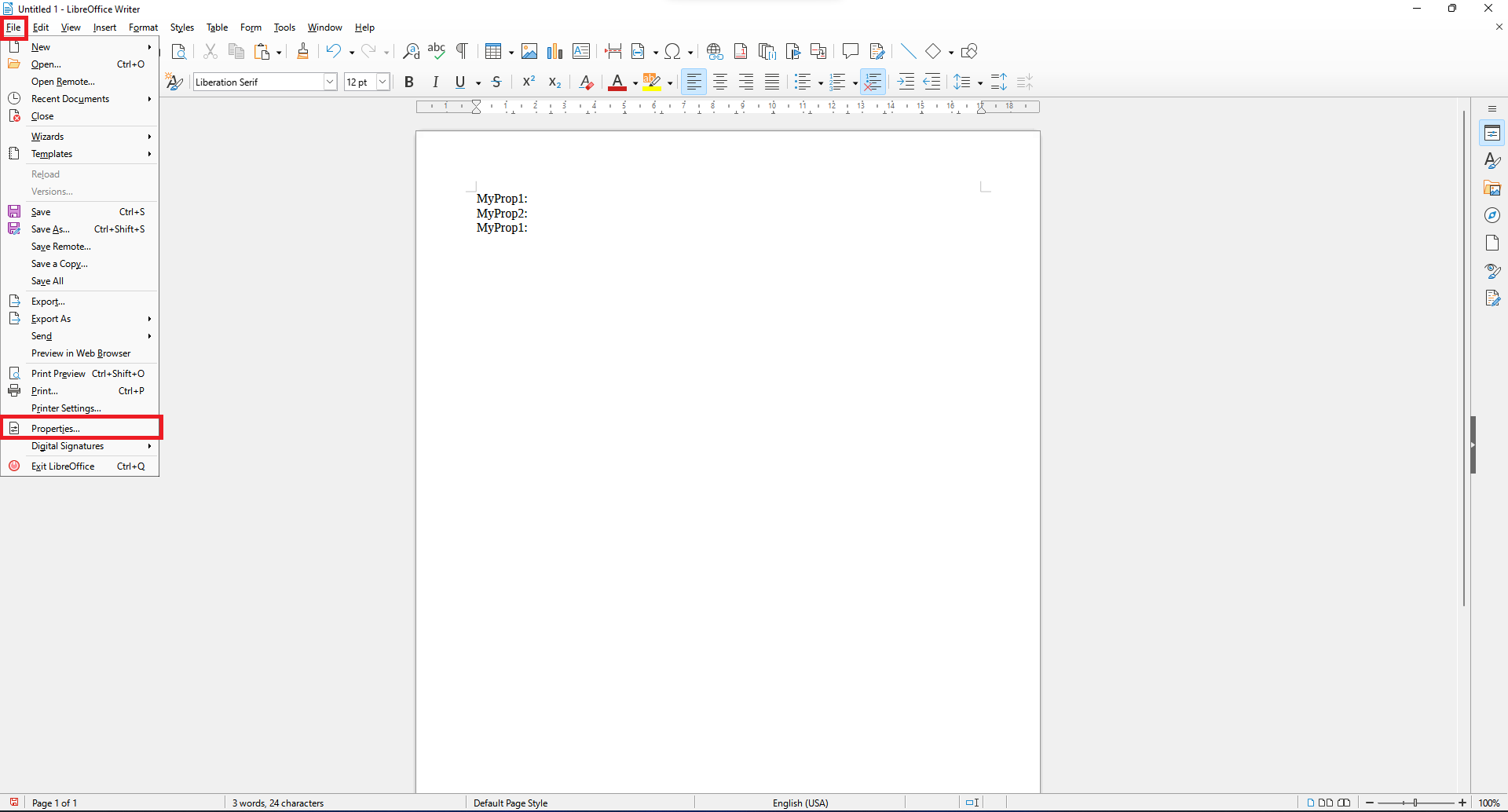The image size is (1508, 812).
Task: Click Save a Copy... entry
Action: pos(80,264)
